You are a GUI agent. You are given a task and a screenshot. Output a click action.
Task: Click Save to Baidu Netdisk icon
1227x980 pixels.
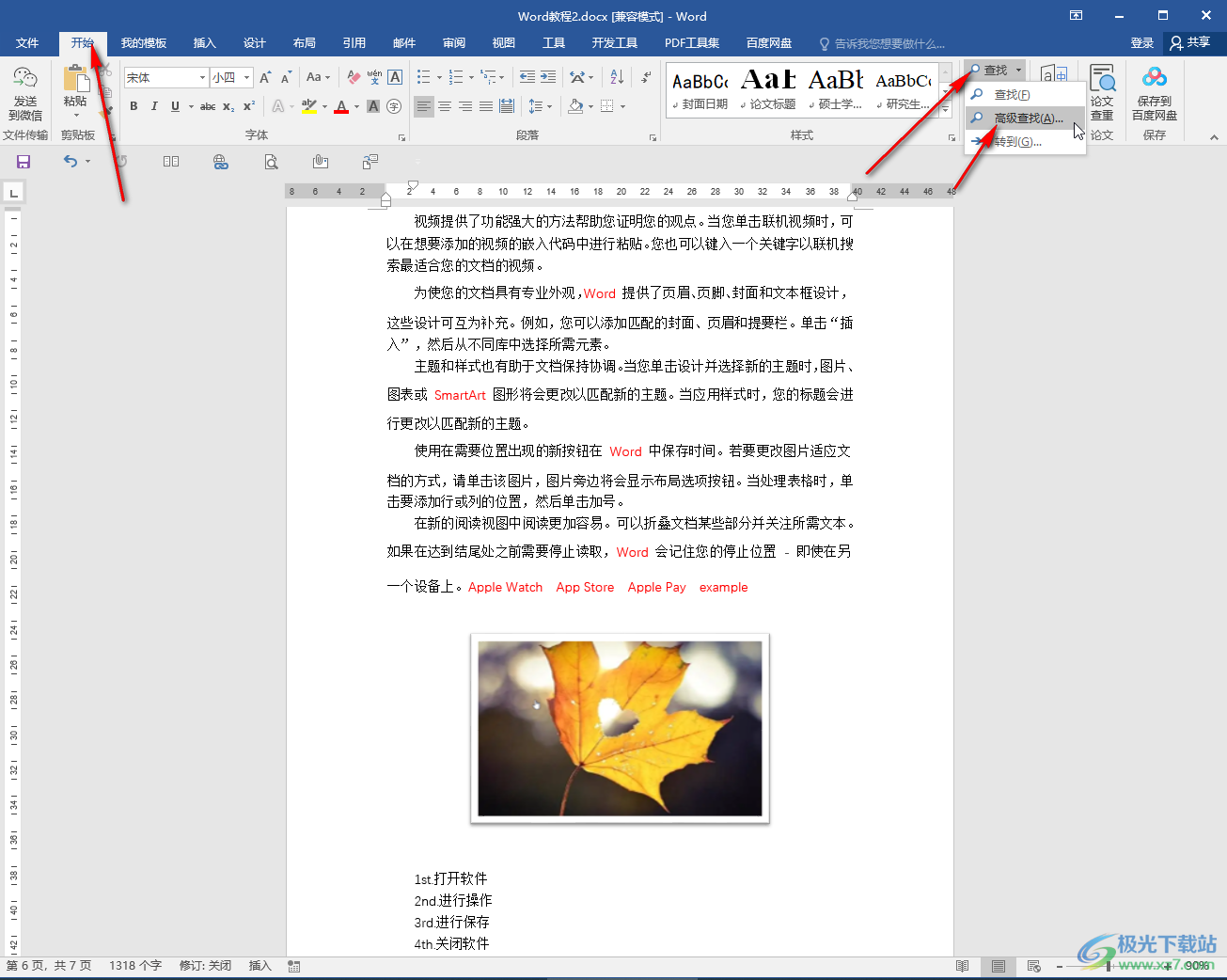pyautogui.click(x=1155, y=92)
